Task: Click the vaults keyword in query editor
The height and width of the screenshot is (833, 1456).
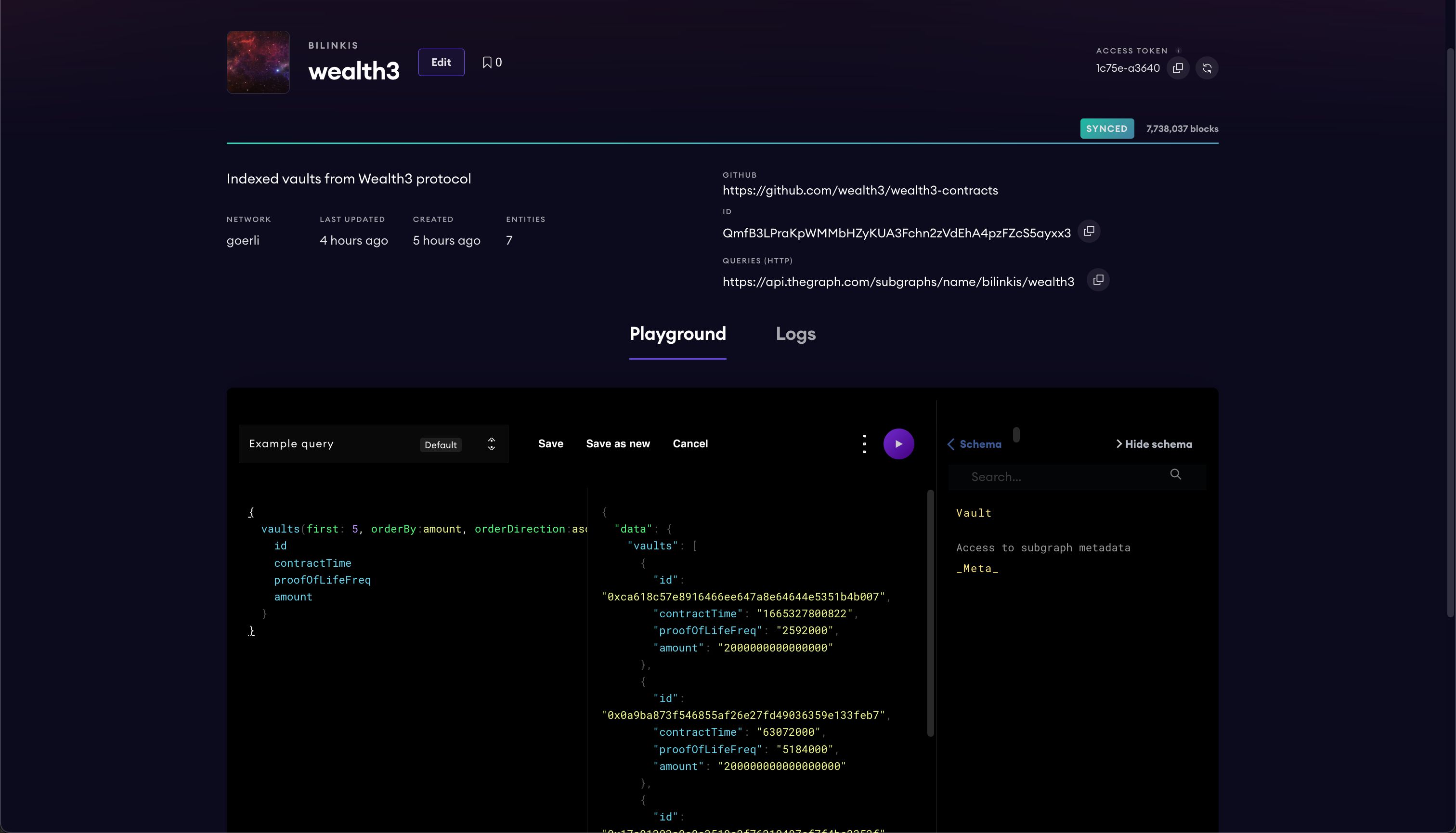Action: pyautogui.click(x=280, y=529)
